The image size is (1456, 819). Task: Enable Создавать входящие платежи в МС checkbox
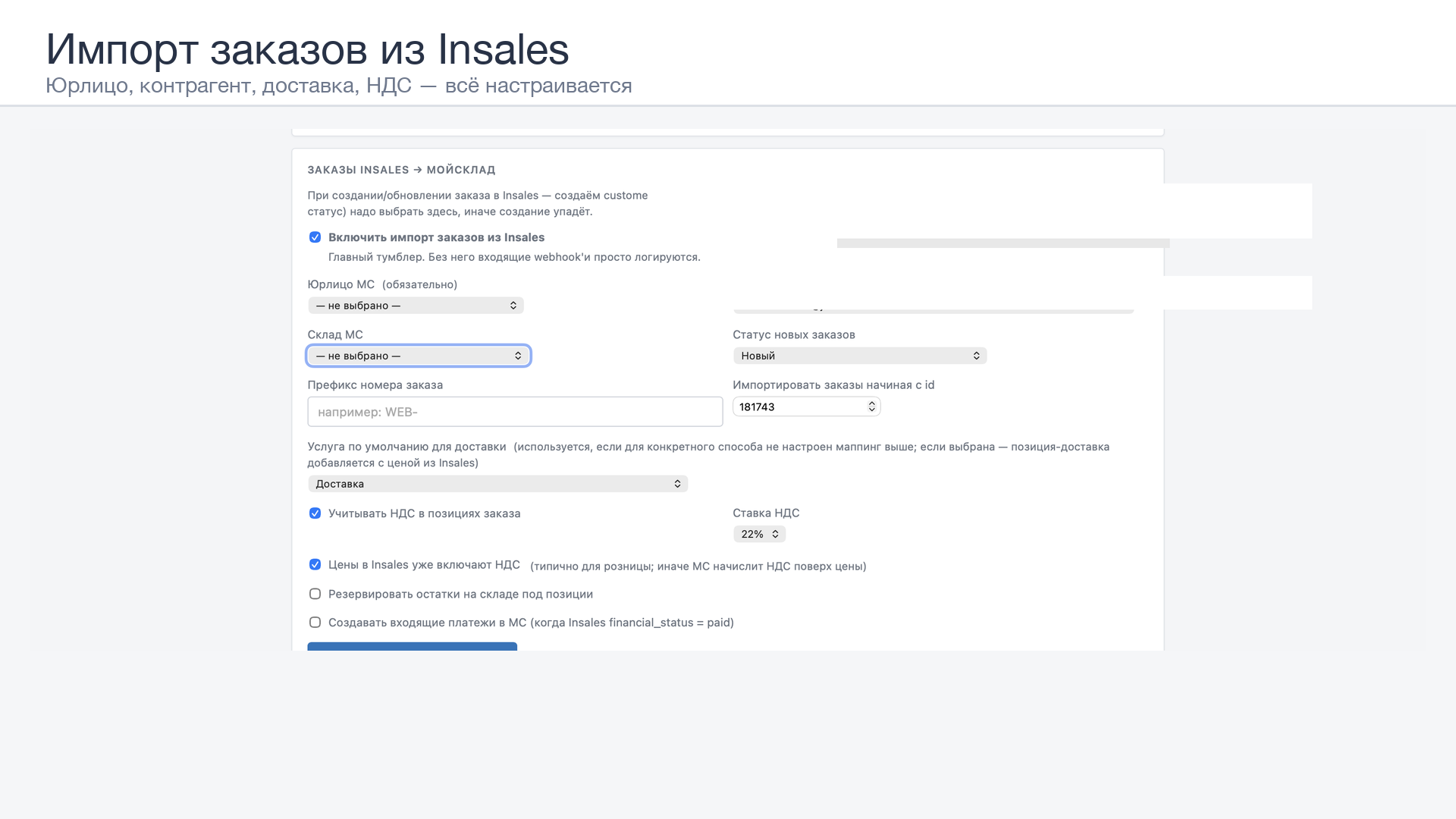pos(315,623)
